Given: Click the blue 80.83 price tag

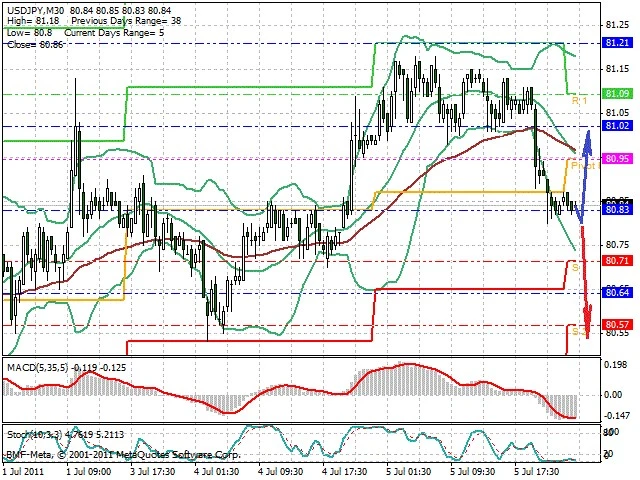Looking at the screenshot, I should coord(618,210).
